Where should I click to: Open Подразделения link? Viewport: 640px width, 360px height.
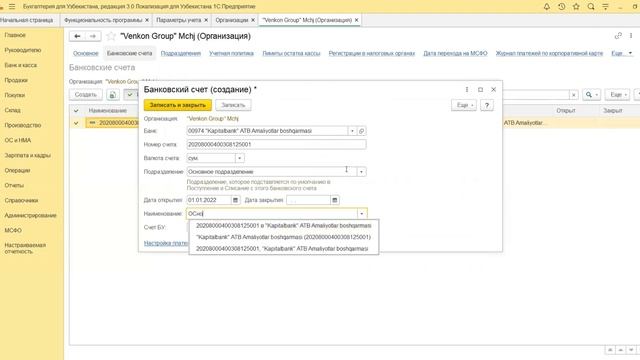(180, 53)
